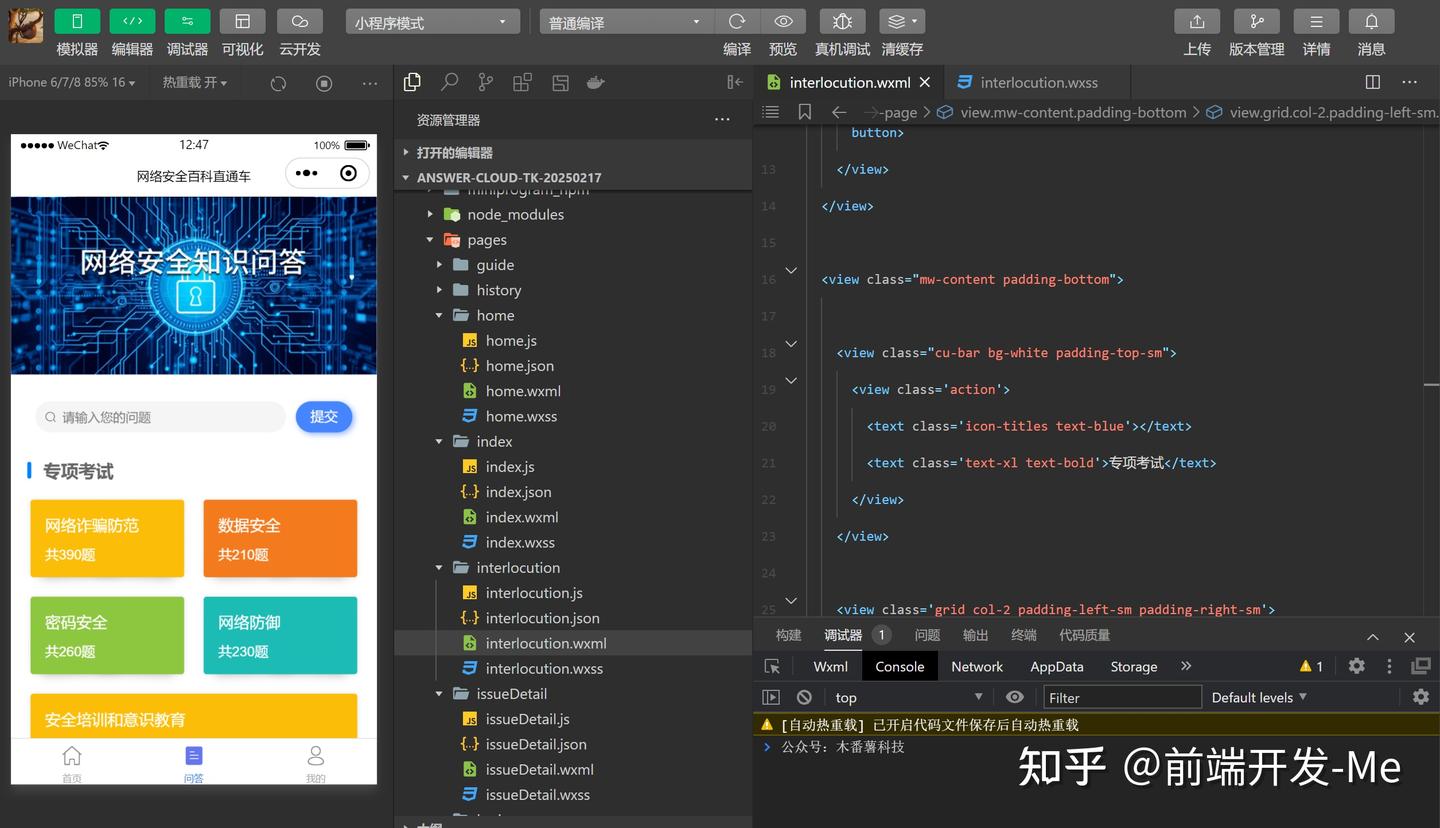The image size is (1440, 828).
Task: Toggle the debugger panel button
Action: click(x=187, y=21)
